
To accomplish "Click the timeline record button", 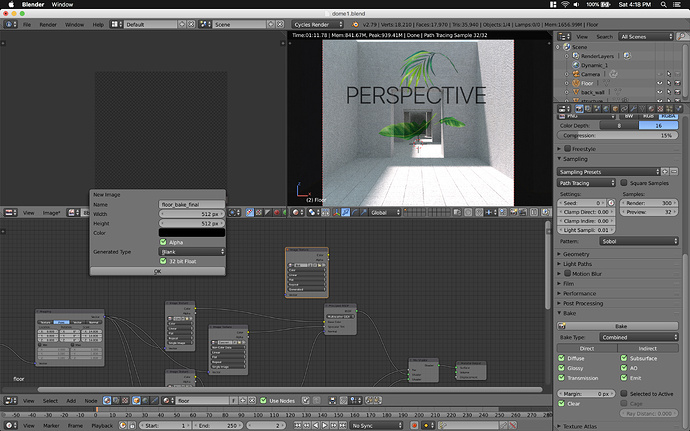I will point(414,425).
